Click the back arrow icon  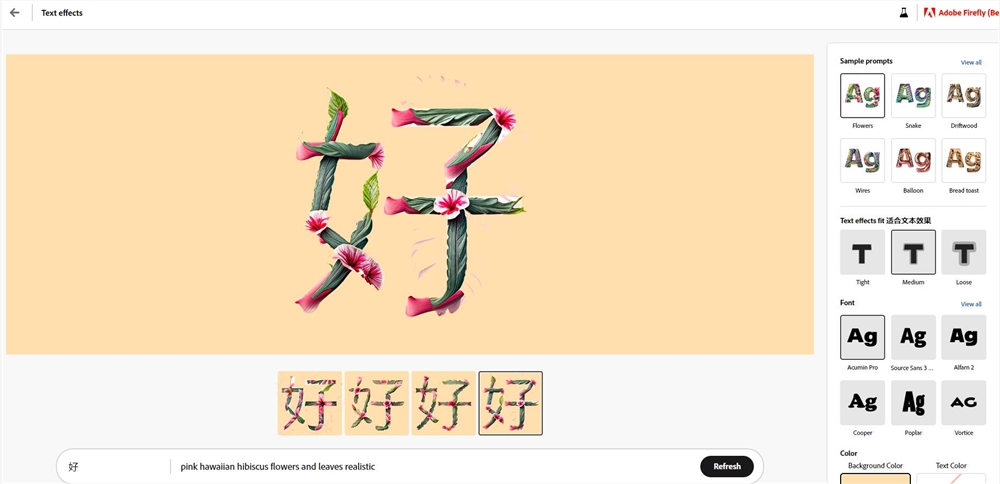[x=15, y=13]
